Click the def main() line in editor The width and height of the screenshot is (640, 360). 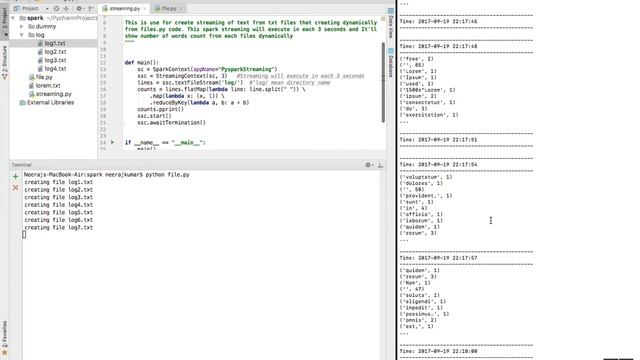142,63
